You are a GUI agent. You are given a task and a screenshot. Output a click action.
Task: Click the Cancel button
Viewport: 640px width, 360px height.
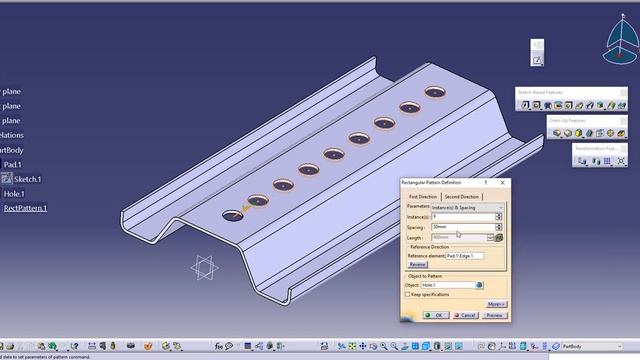pyautogui.click(x=465, y=315)
